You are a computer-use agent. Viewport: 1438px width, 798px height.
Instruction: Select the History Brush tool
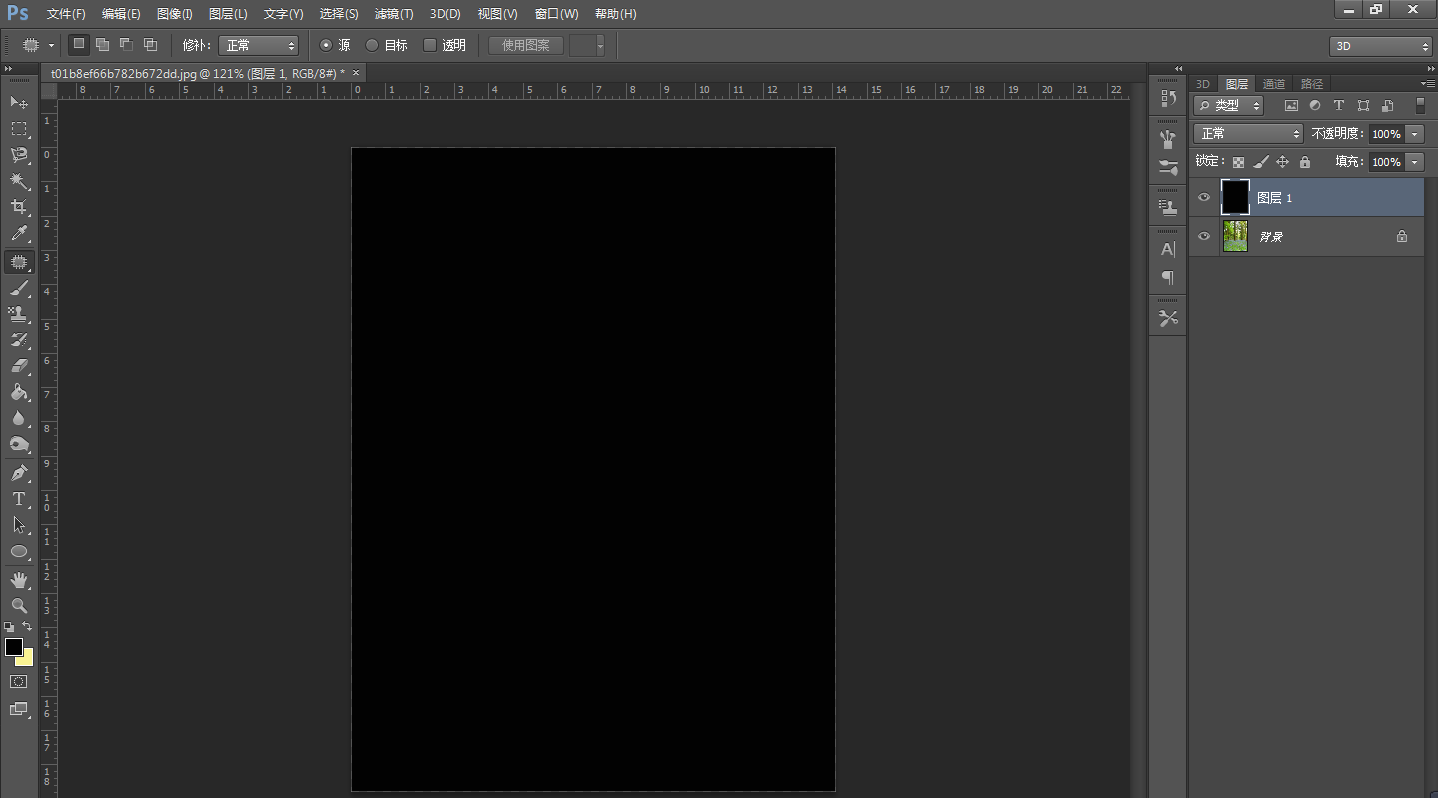click(x=19, y=340)
